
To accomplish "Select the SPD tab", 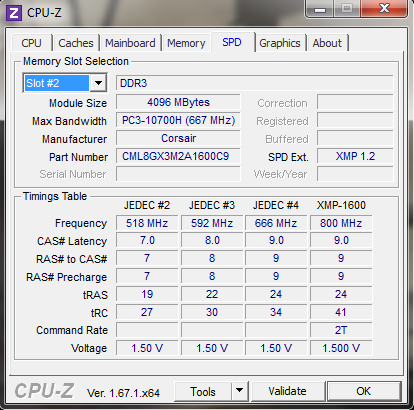I will pyautogui.click(x=232, y=42).
